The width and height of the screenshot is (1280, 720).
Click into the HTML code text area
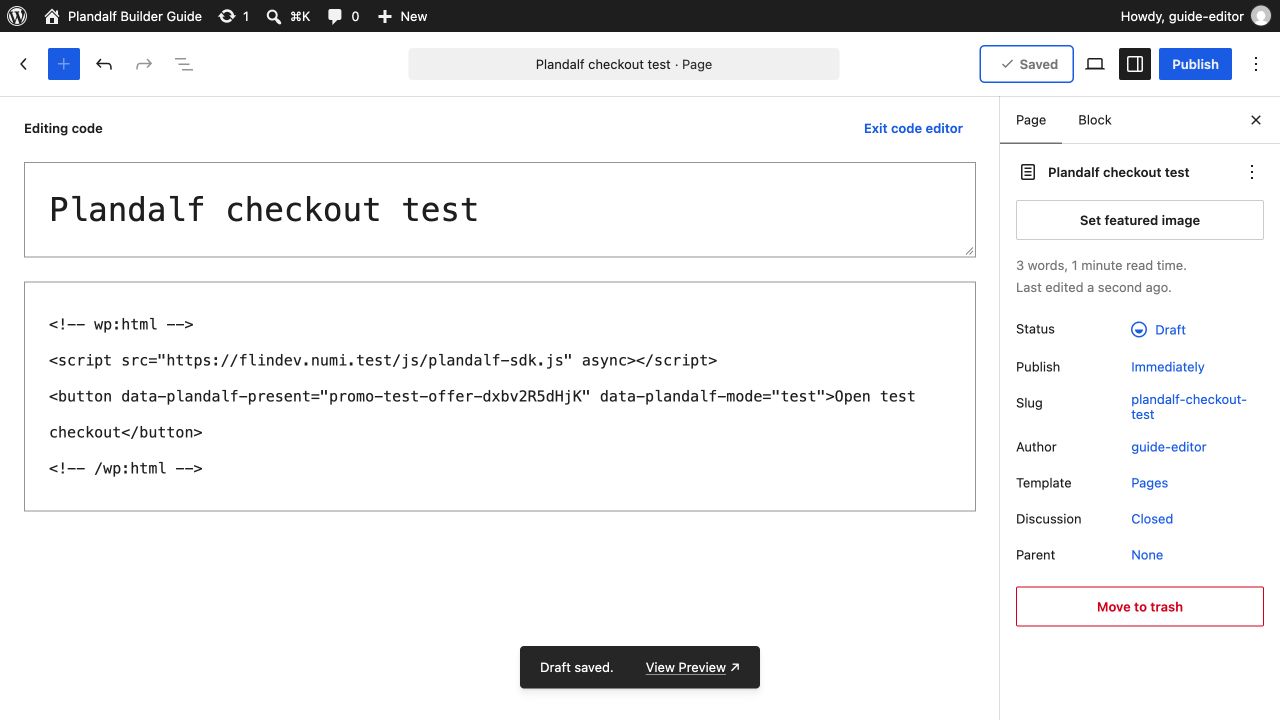coord(500,396)
